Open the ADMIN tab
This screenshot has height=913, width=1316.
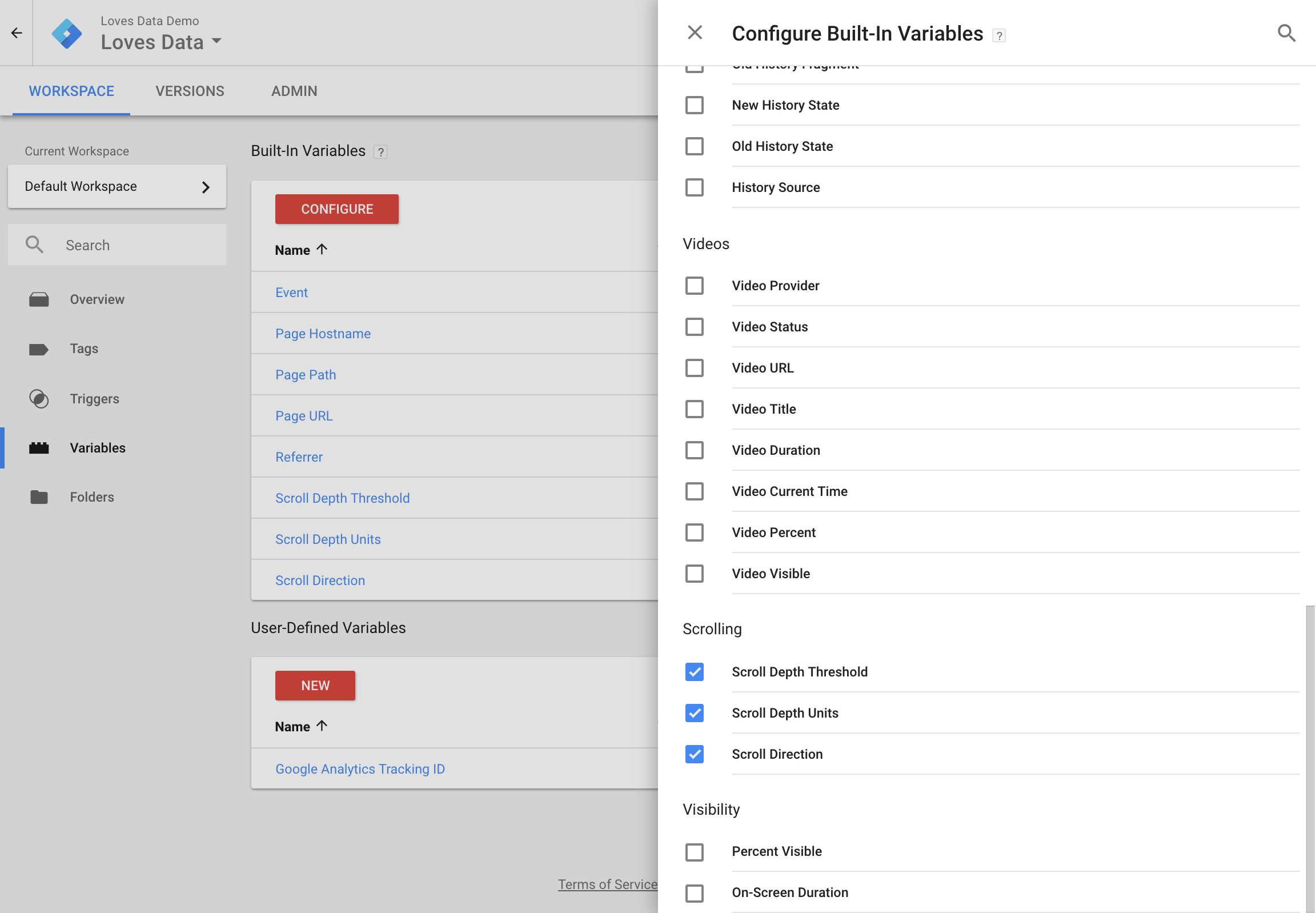click(294, 91)
